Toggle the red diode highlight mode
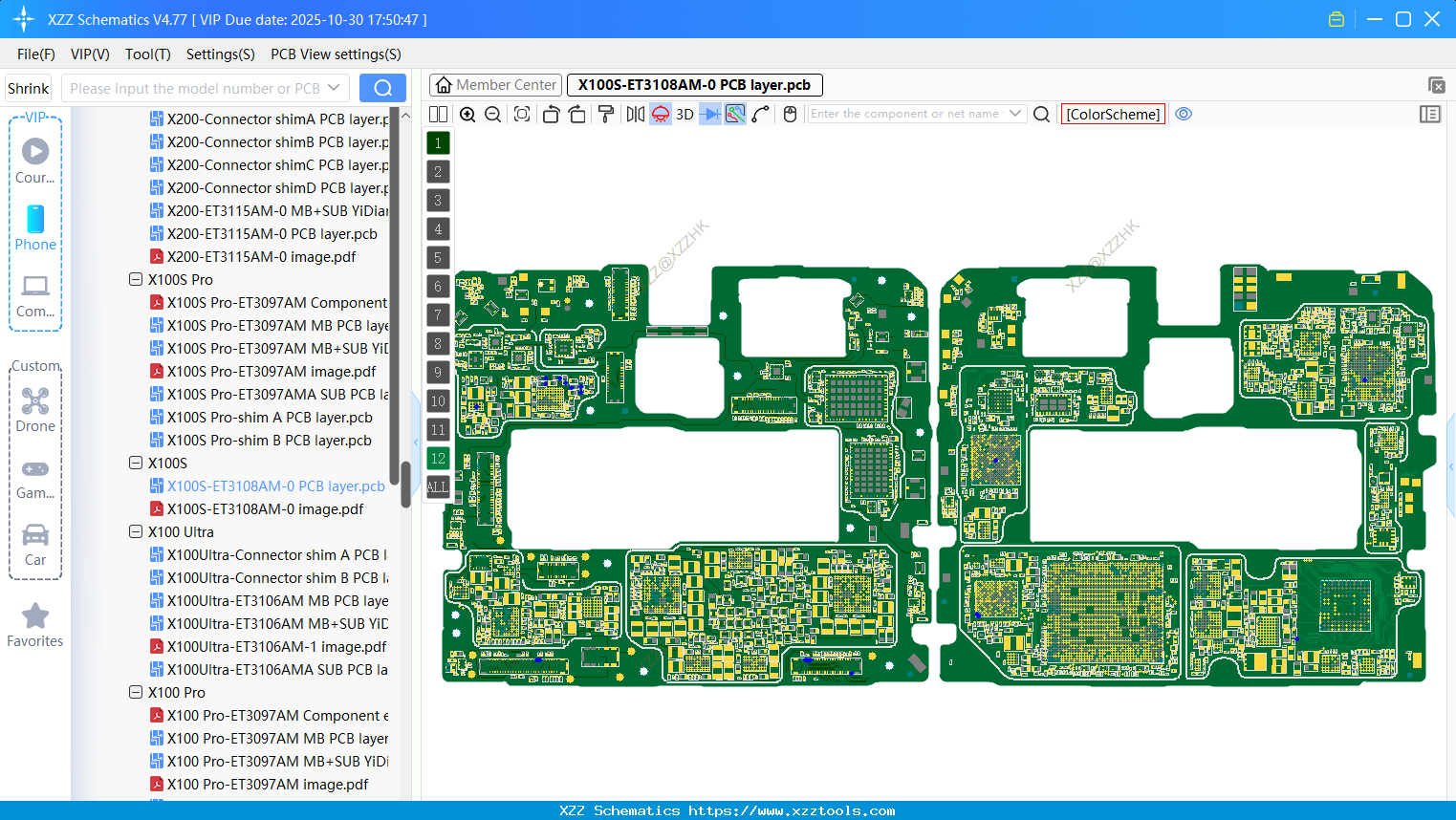The width and height of the screenshot is (1456, 820). tap(660, 114)
